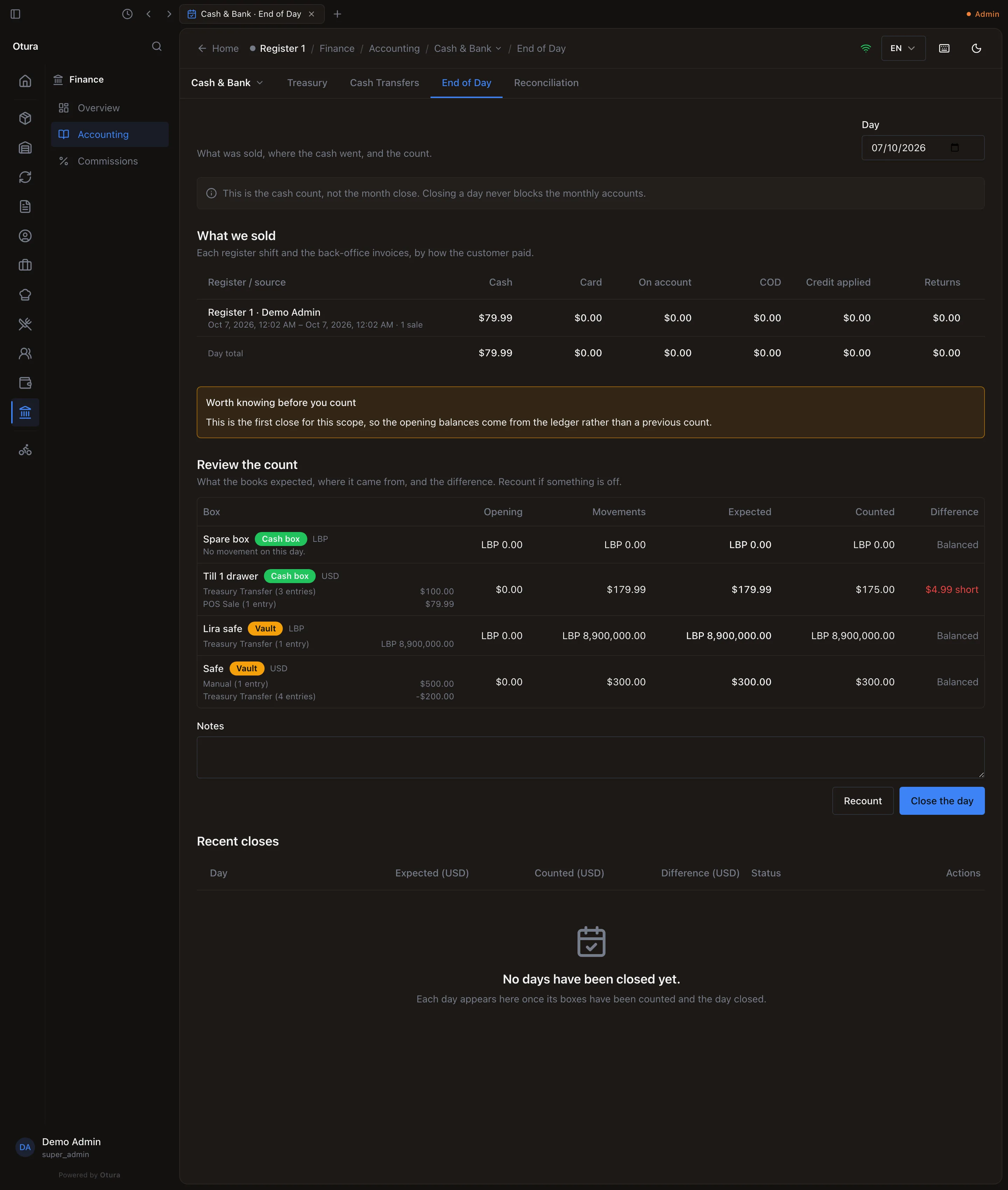Open the package box icon in sidebar

[25, 118]
